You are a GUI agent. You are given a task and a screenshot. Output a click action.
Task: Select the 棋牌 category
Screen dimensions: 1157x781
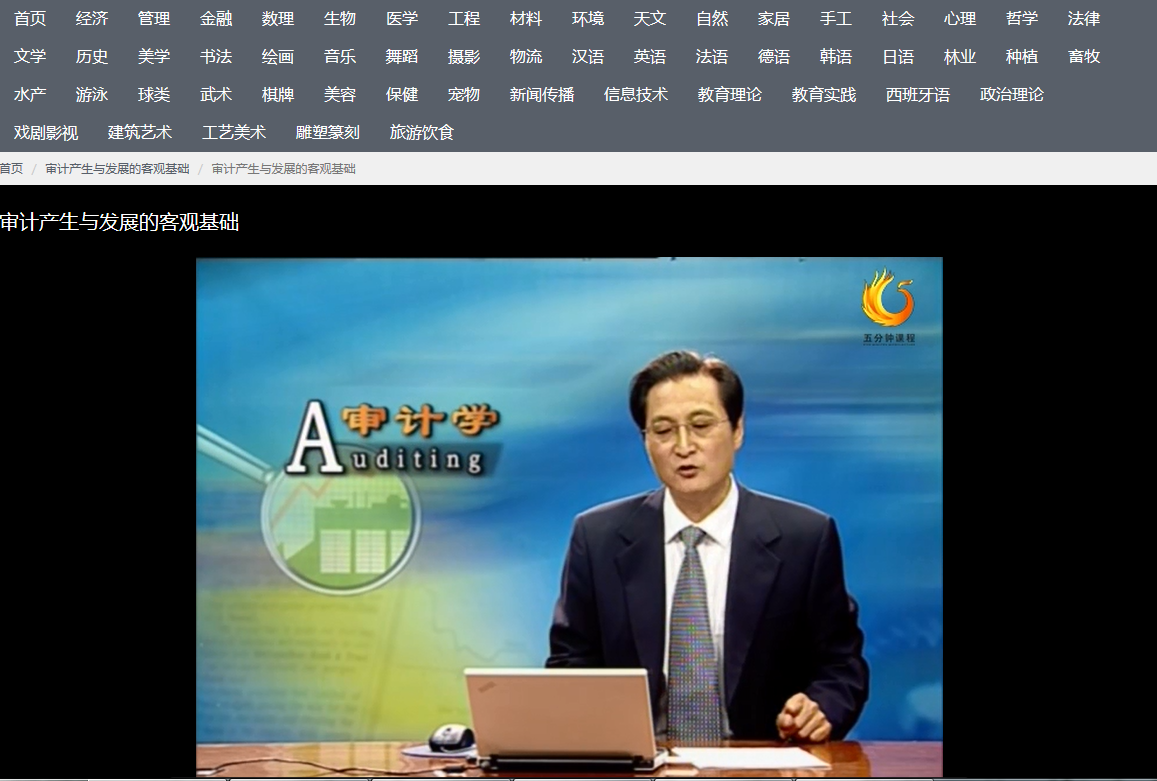pos(278,95)
